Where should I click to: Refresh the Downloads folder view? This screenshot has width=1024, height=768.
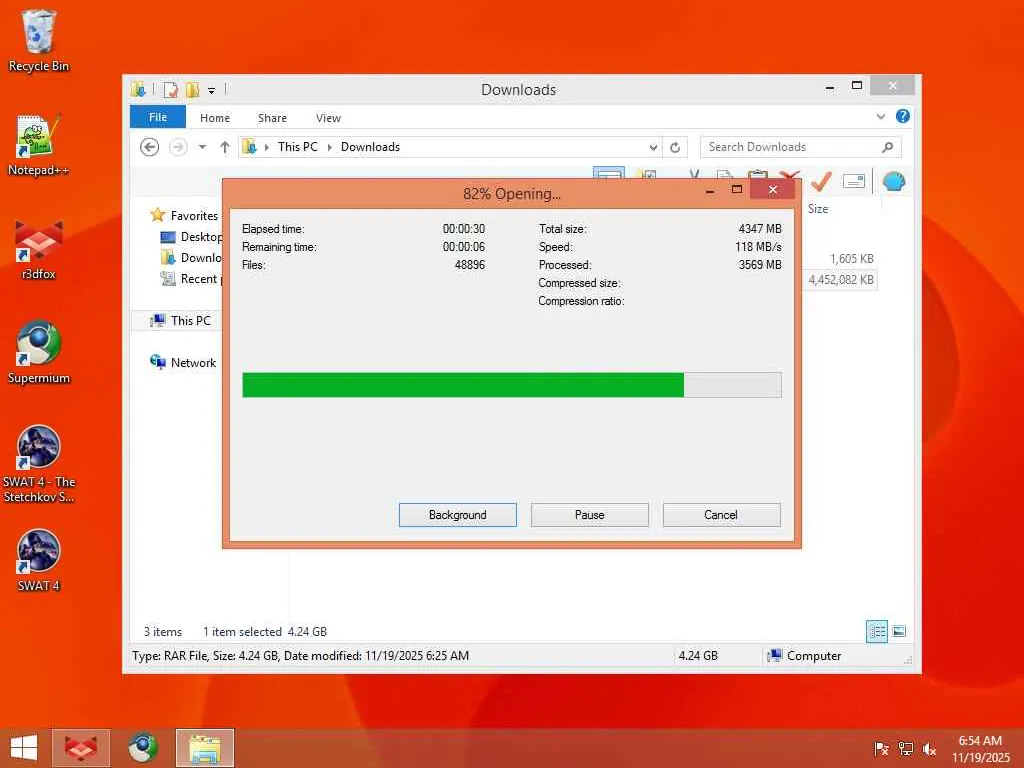(675, 148)
